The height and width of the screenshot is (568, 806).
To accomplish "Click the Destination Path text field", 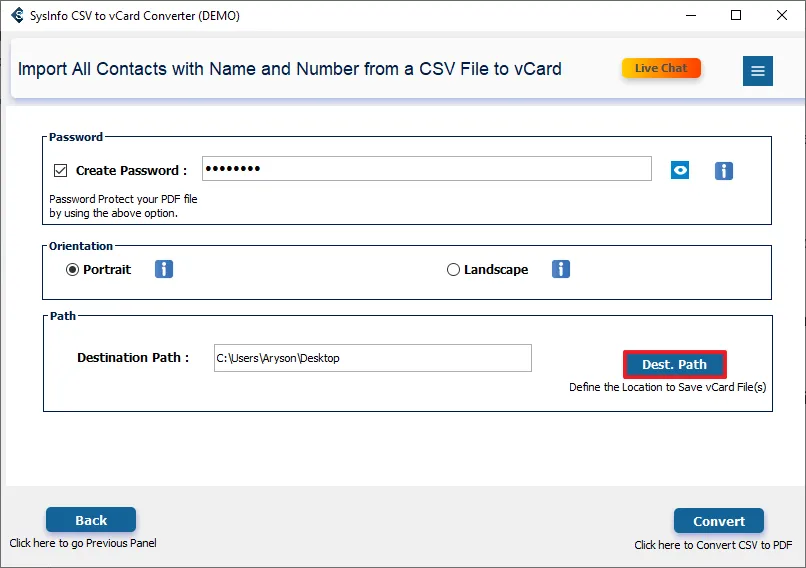I will coord(372,358).
